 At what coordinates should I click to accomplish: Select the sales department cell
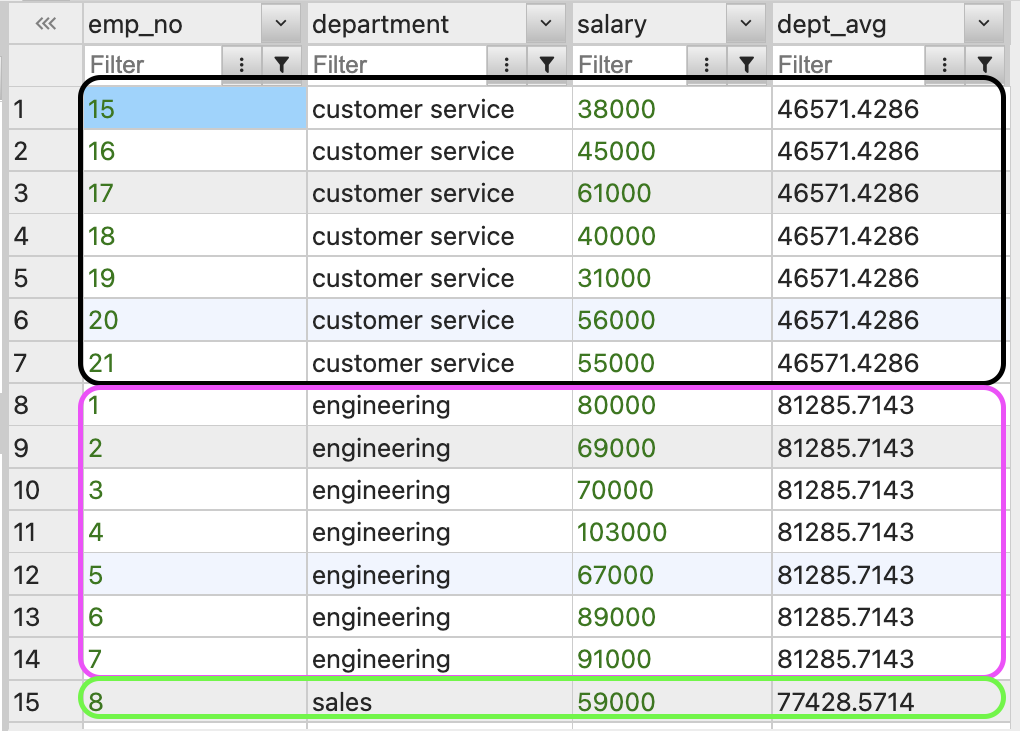(x=439, y=702)
